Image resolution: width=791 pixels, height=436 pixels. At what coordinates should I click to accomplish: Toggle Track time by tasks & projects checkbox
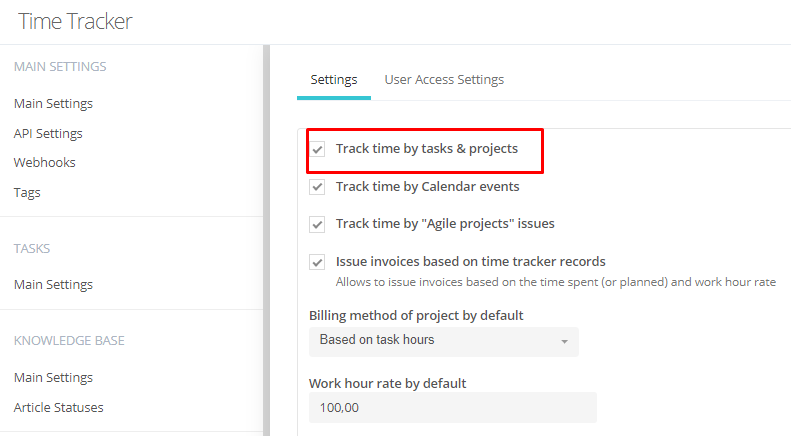(x=317, y=149)
